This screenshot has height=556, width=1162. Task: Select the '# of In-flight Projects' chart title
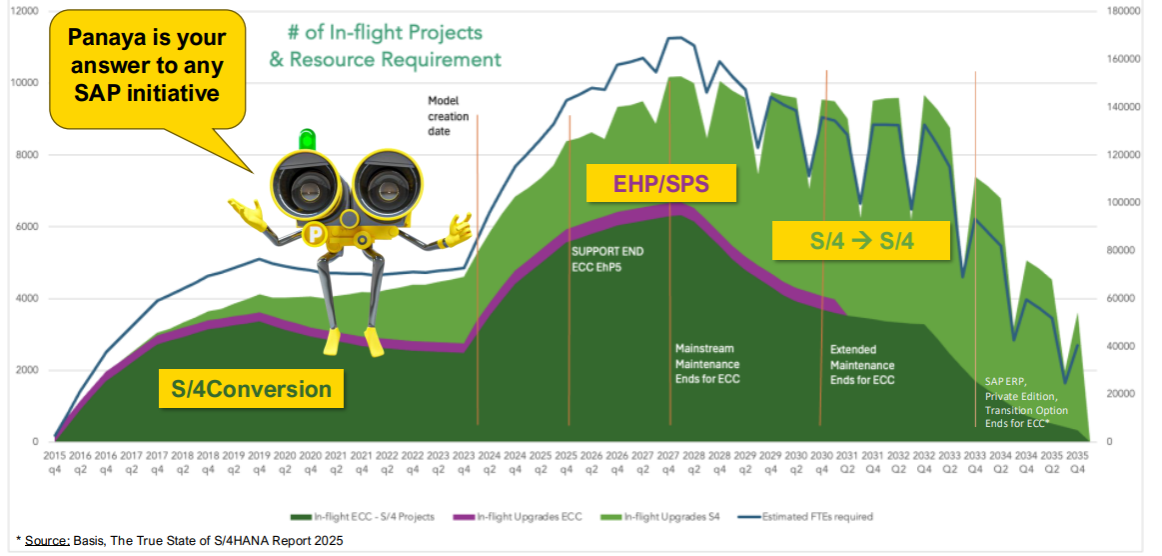pyautogui.click(x=385, y=33)
